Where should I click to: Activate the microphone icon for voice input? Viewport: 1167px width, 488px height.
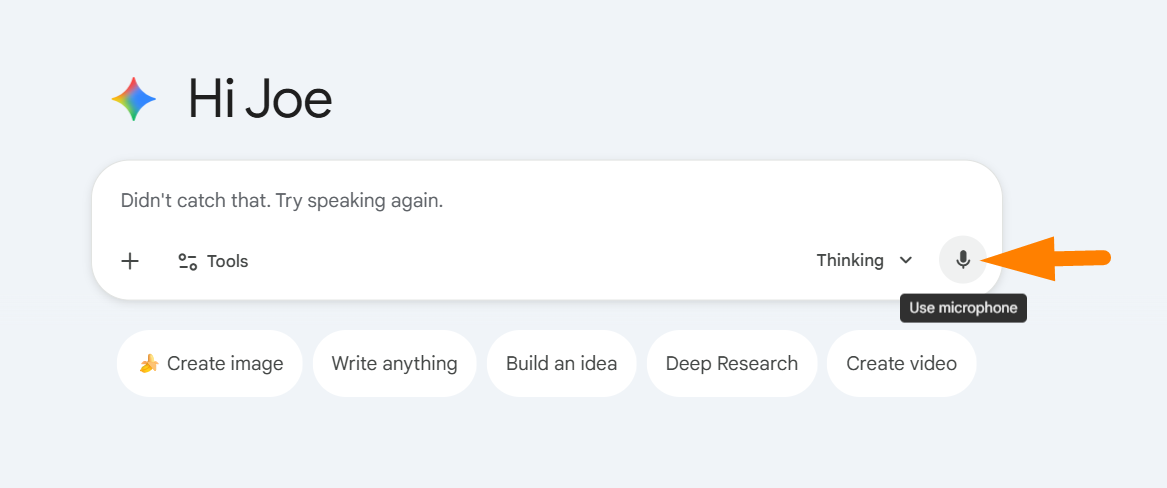tap(962, 260)
